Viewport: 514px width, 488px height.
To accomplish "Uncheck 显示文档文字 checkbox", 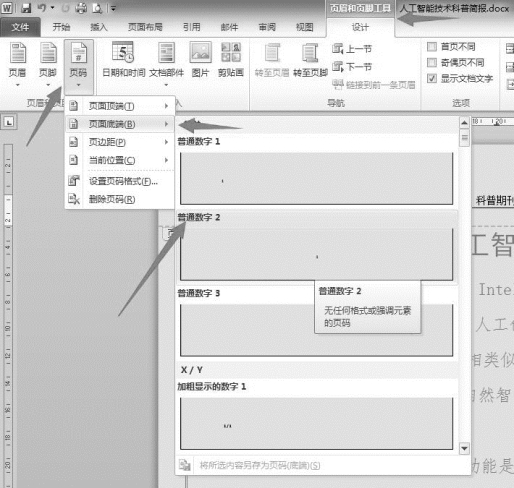I will (432, 78).
